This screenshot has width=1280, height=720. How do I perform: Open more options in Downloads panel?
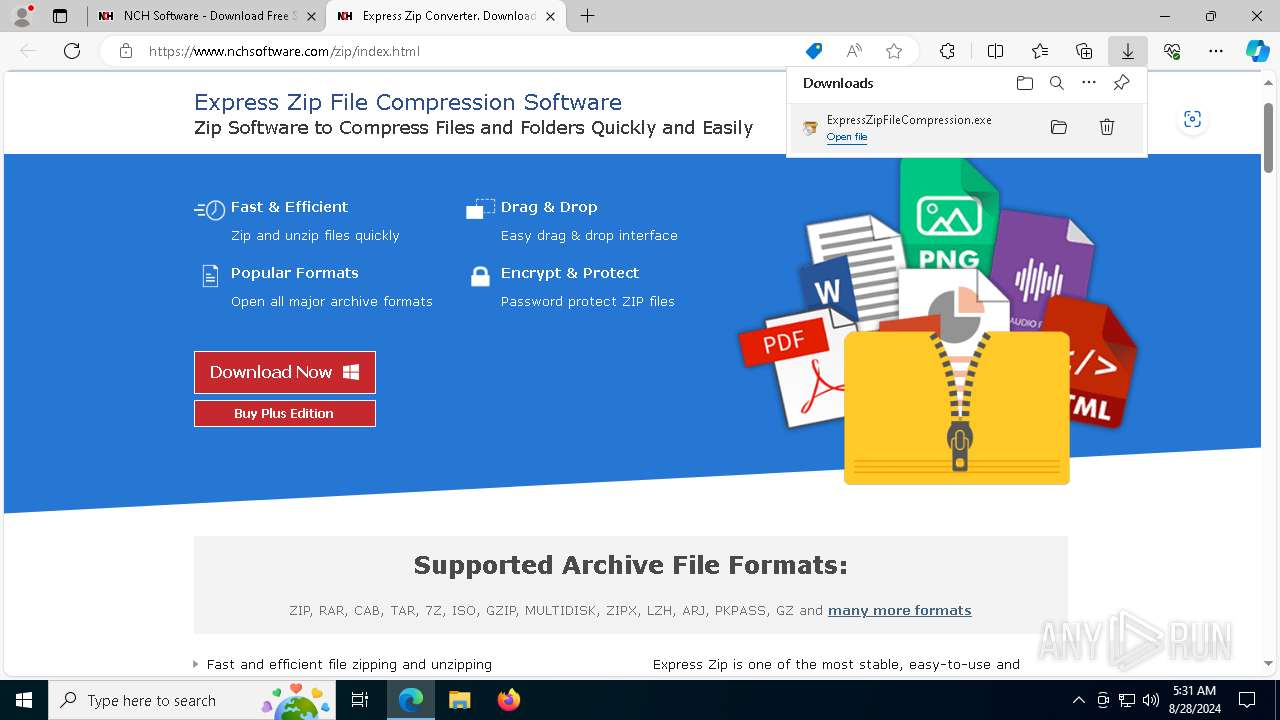(1089, 83)
